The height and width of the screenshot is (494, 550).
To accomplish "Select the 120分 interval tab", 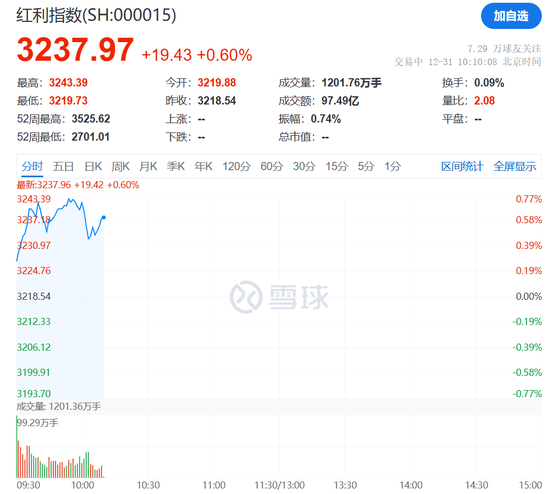I will pos(236,166).
